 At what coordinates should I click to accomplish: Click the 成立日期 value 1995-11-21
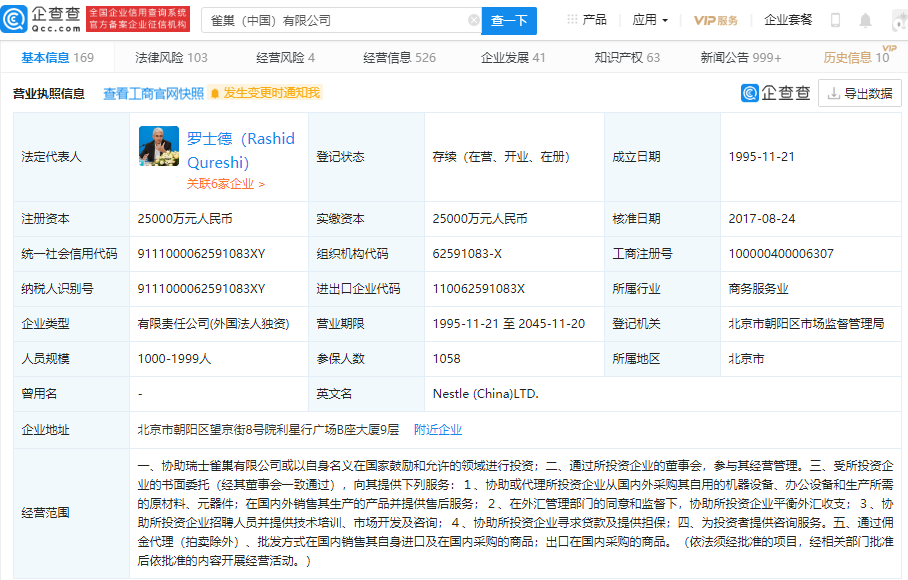(761, 157)
